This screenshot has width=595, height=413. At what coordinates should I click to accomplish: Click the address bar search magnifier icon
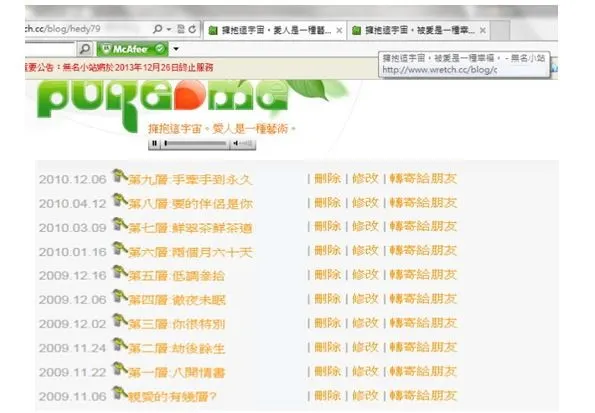click(x=157, y=29)
